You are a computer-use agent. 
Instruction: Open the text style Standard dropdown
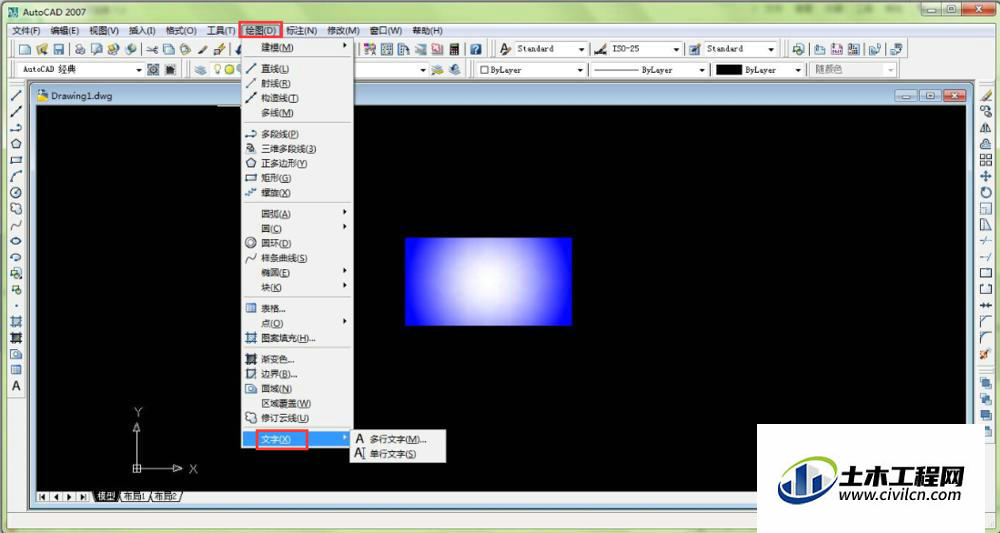pyautogui.click(x=582, y=49)
